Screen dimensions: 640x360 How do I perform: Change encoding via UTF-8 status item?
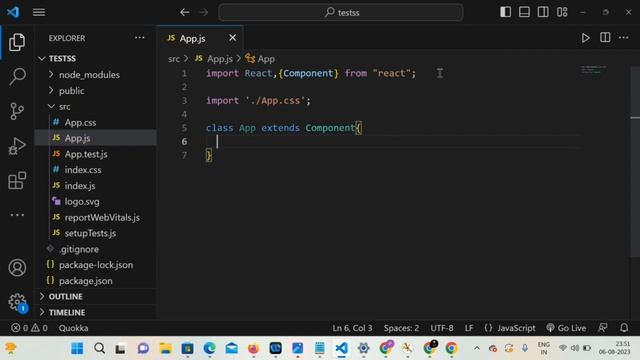pyautogui.click(x=442, y=328)
